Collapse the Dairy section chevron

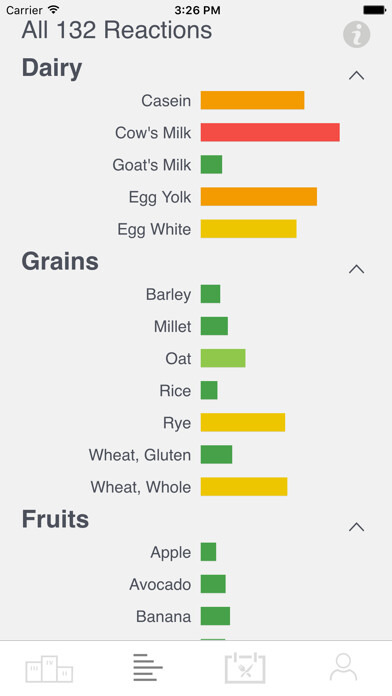point(356,75)
